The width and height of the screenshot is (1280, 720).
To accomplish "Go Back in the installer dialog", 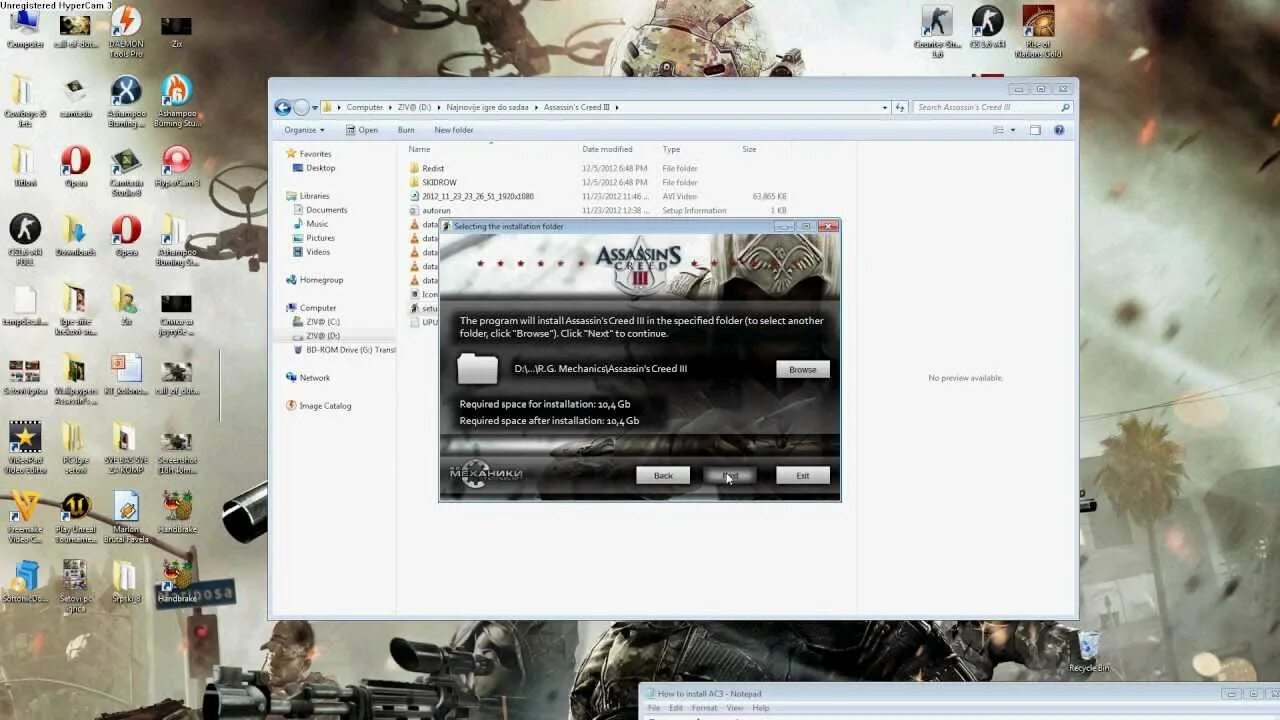I will click(663, 475).
